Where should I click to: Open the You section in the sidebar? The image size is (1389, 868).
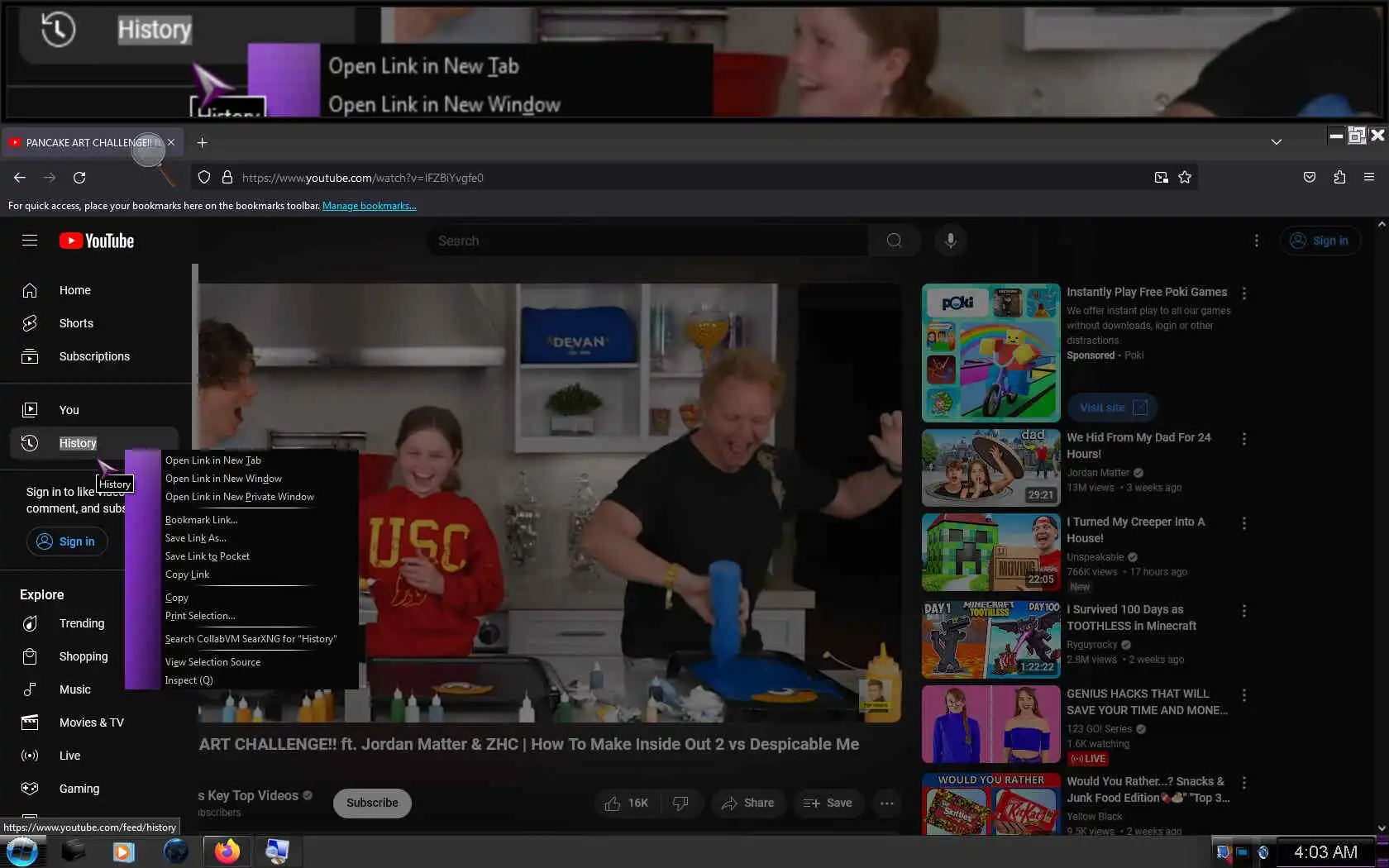(94, 410)
